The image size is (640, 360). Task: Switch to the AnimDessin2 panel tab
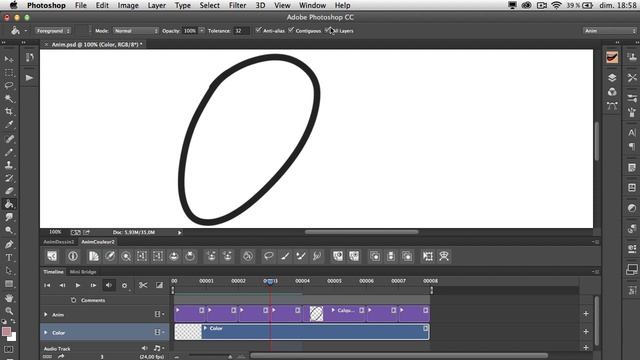[x=59, y=242]
